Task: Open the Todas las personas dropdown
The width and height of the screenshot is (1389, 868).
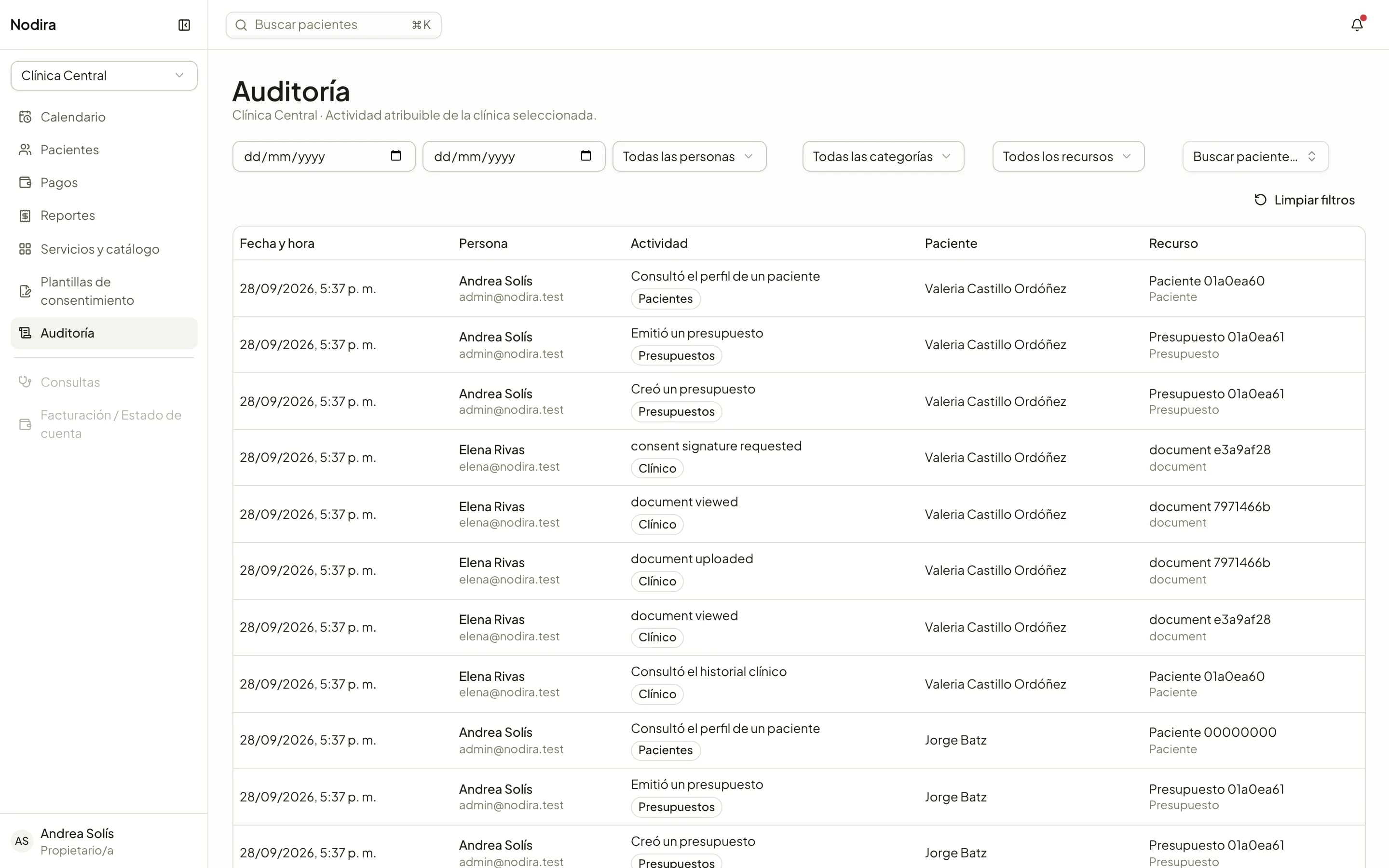Action: coord(689,156)
